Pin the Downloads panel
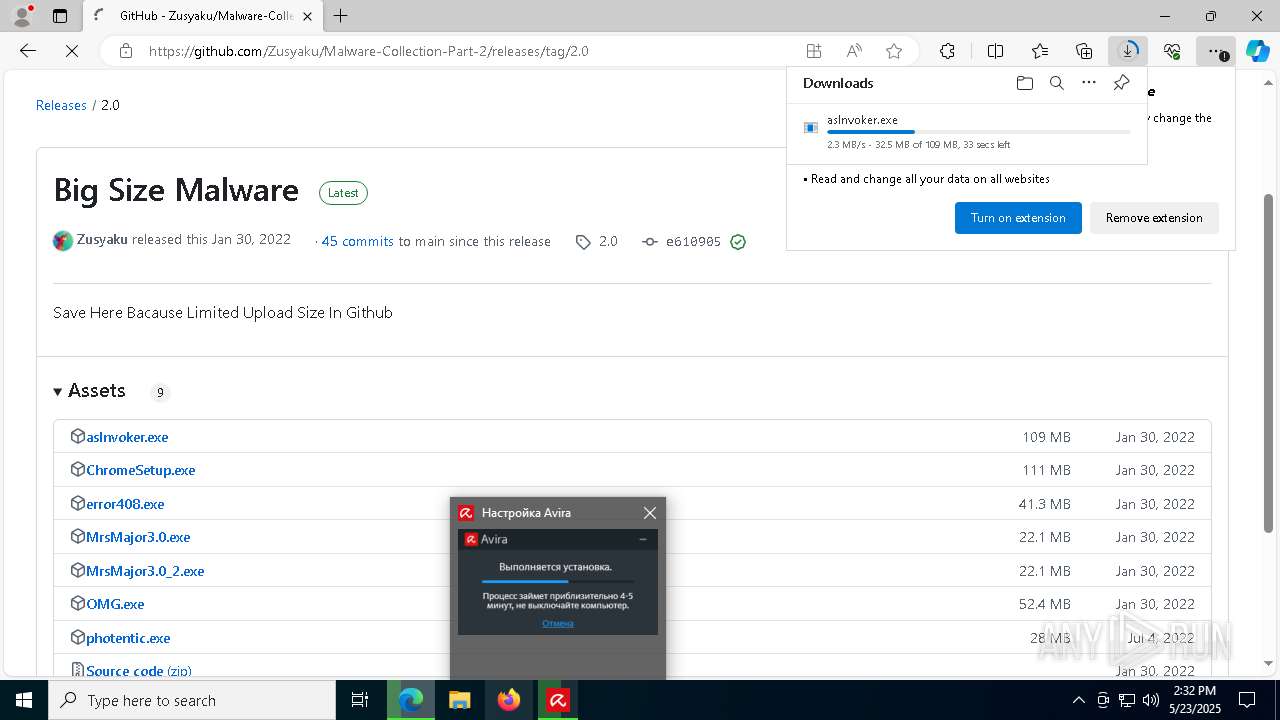The image size is (1280, 720). point(1121,83)
